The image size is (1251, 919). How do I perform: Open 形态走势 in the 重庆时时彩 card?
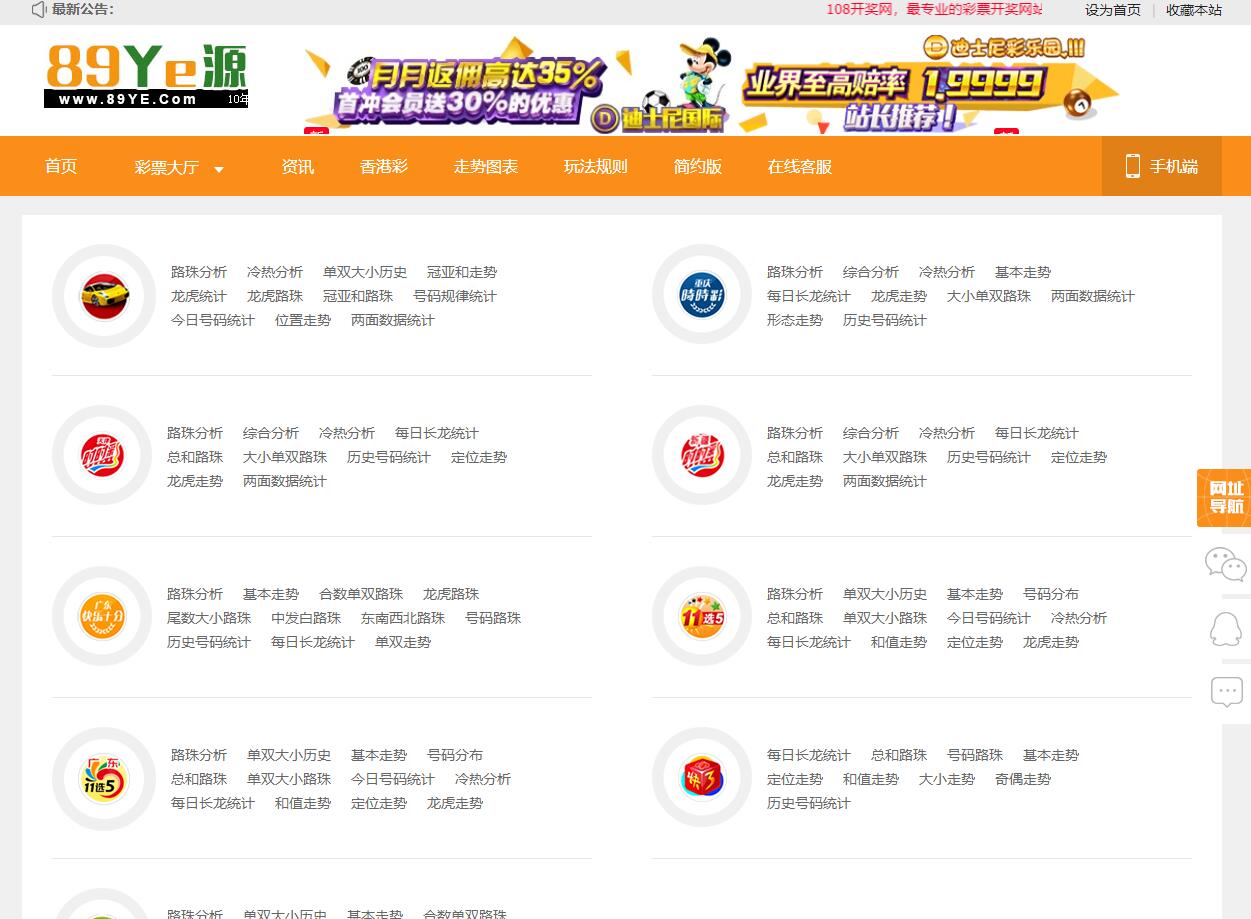(795, 320)
